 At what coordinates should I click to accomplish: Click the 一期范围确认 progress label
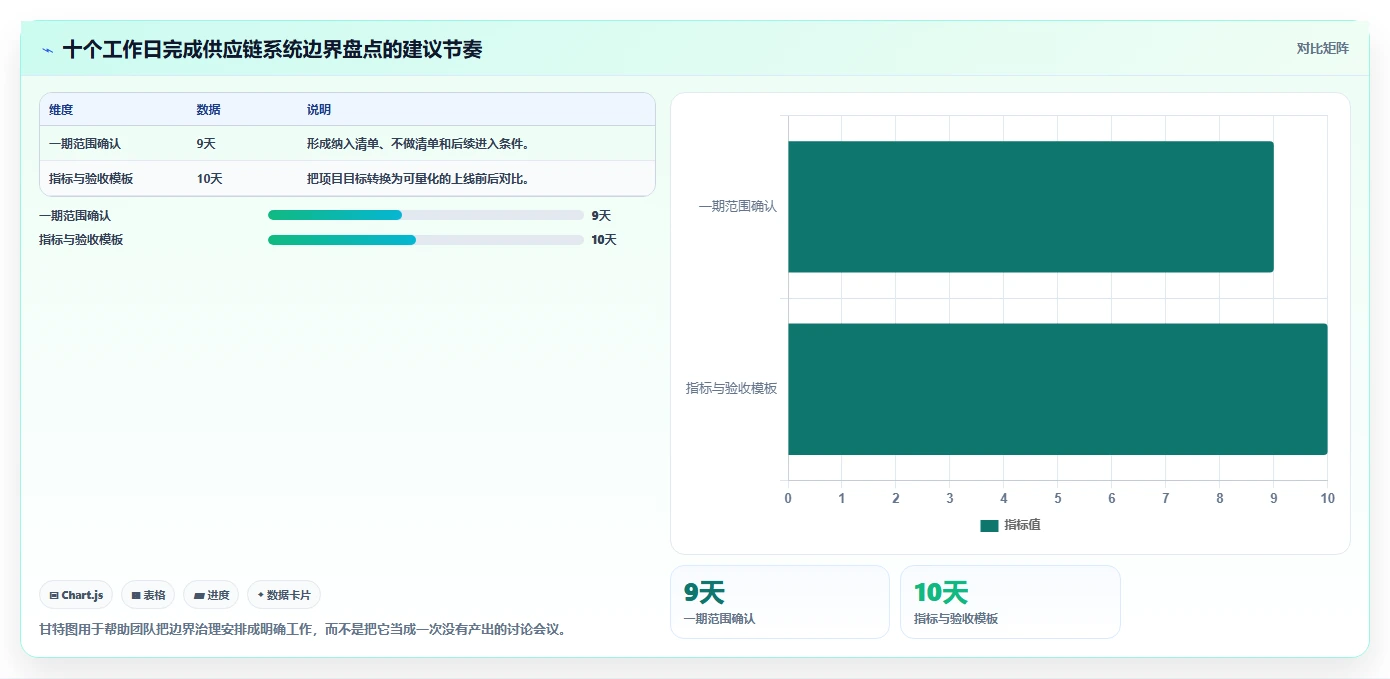tap(75, 215)
